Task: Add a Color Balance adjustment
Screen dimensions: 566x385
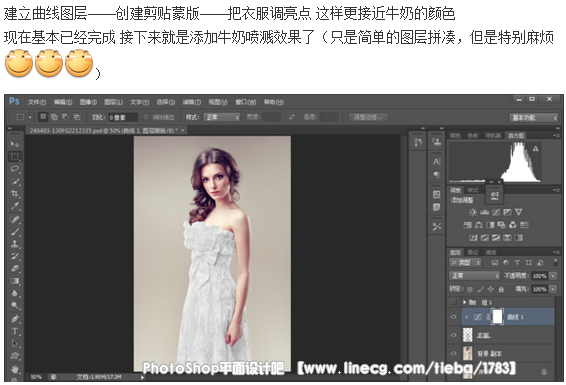Action: tap(479, 225)
